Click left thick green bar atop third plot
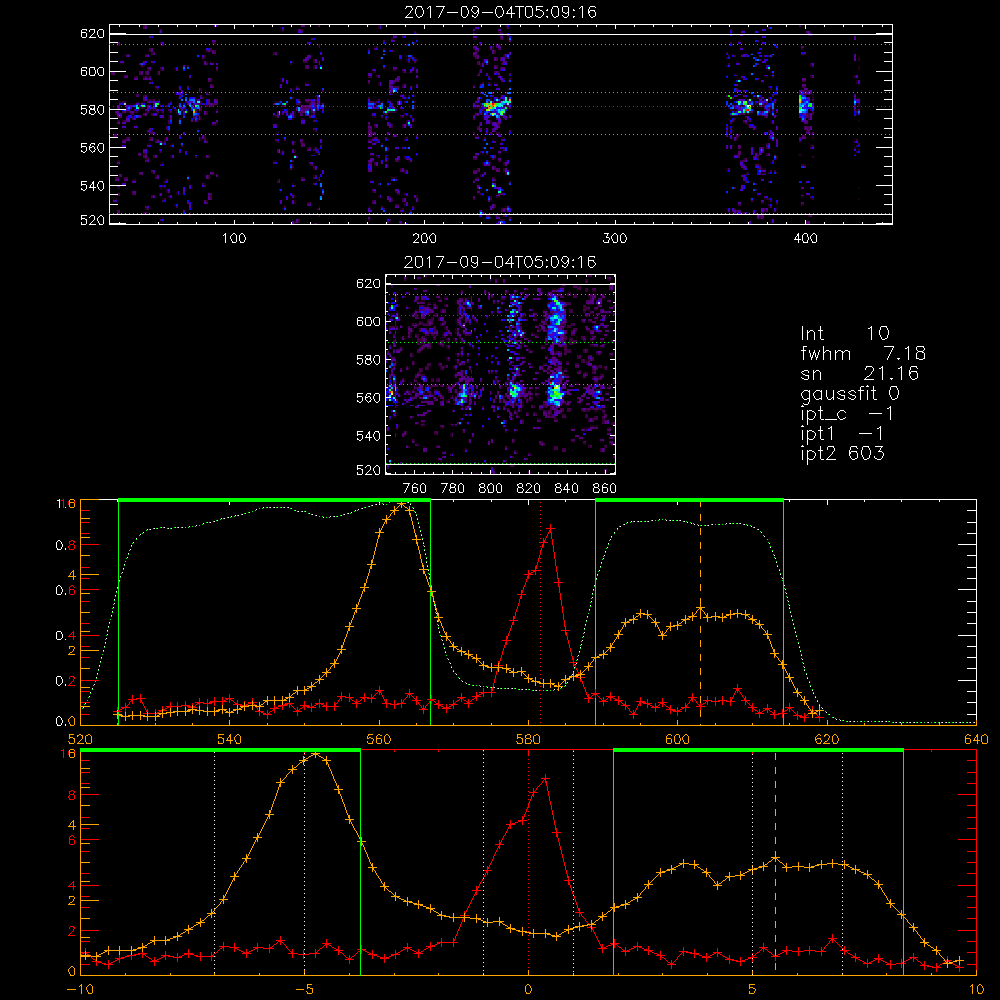 click(x=274, y=500)
